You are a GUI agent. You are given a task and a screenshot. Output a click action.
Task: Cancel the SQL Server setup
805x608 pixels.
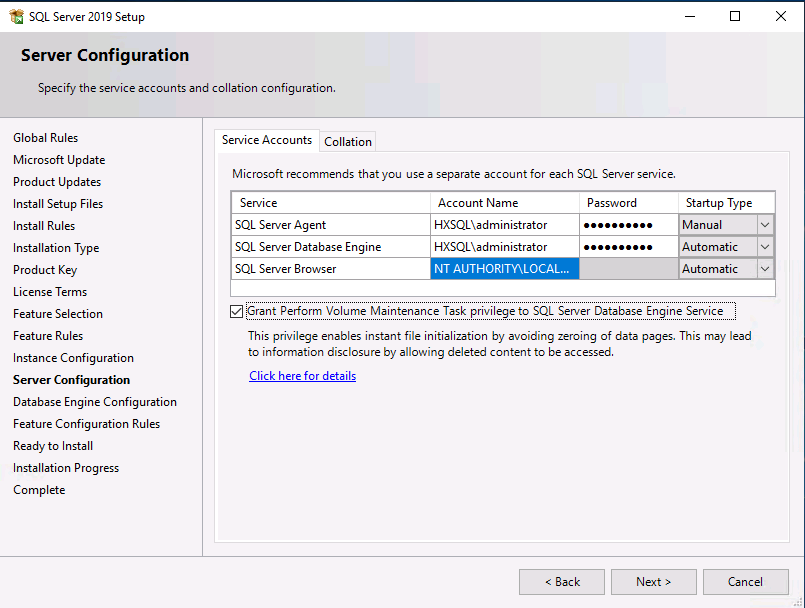click(745, 582)
